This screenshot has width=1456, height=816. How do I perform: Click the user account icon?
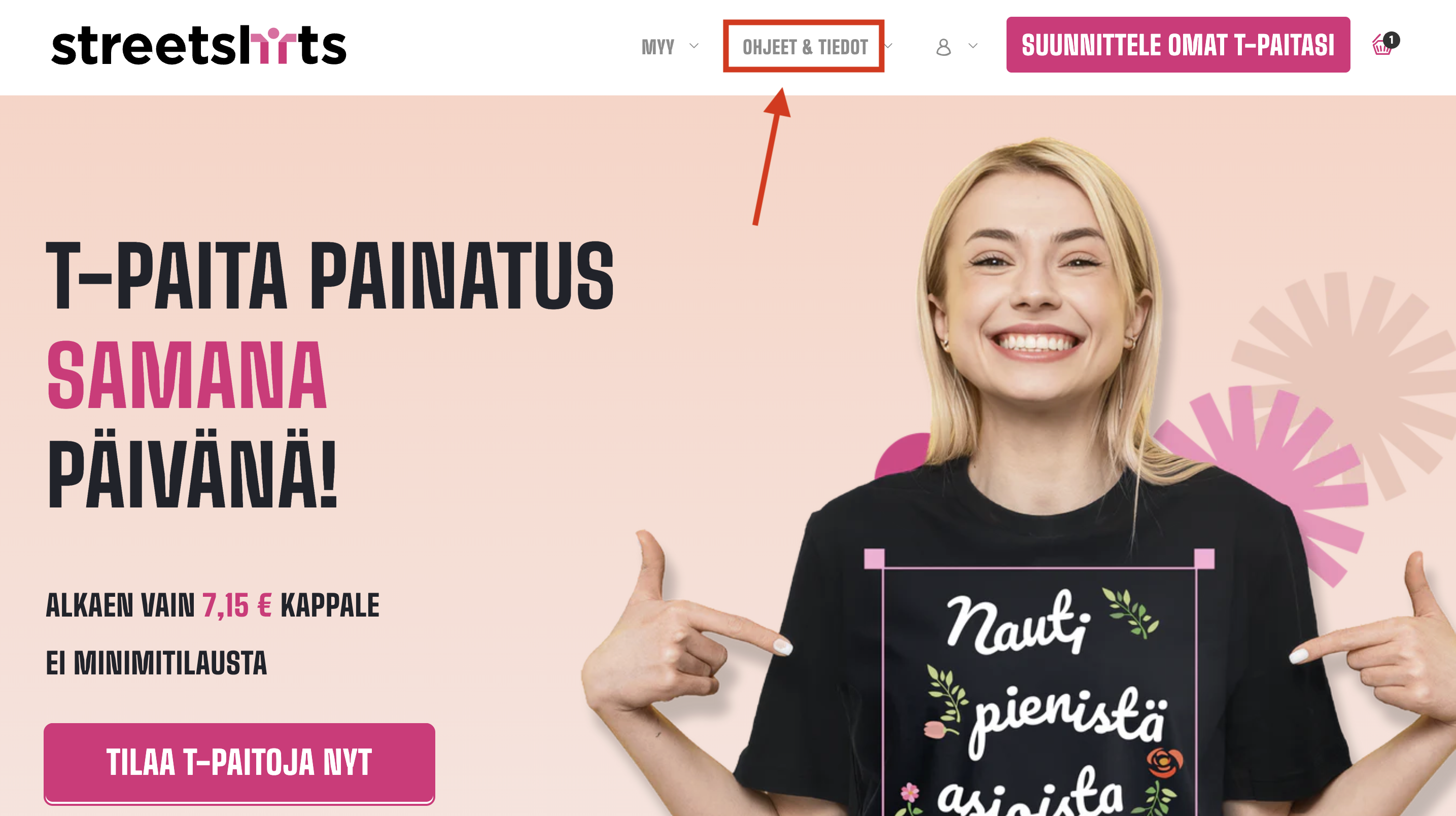pos(943,46)
